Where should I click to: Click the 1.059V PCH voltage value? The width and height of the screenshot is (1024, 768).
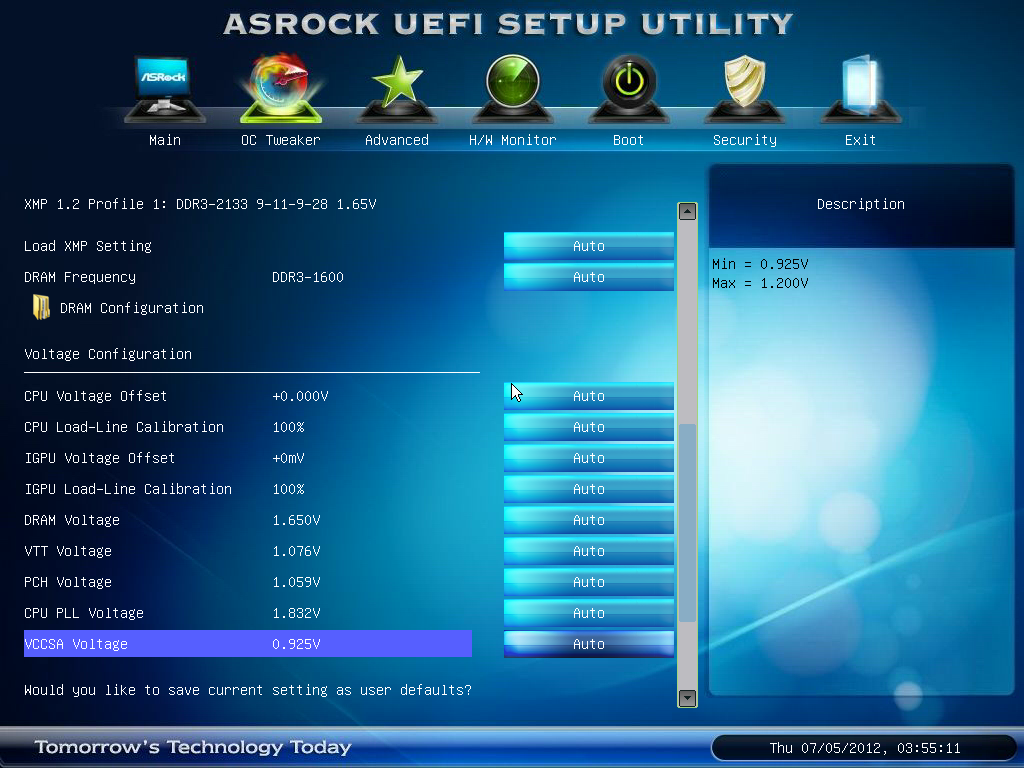296,582
